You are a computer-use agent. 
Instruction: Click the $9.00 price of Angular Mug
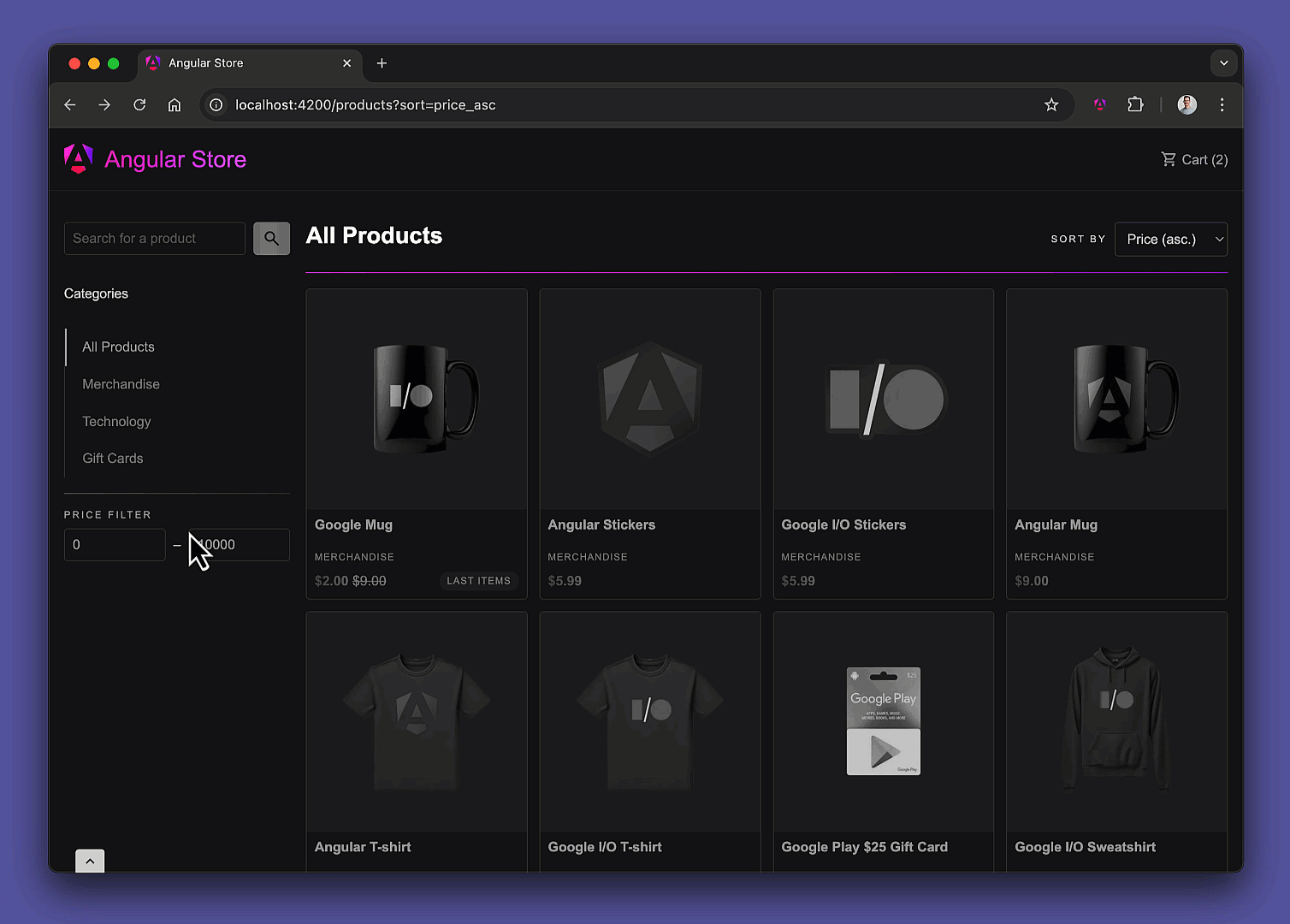[1031, 581]
